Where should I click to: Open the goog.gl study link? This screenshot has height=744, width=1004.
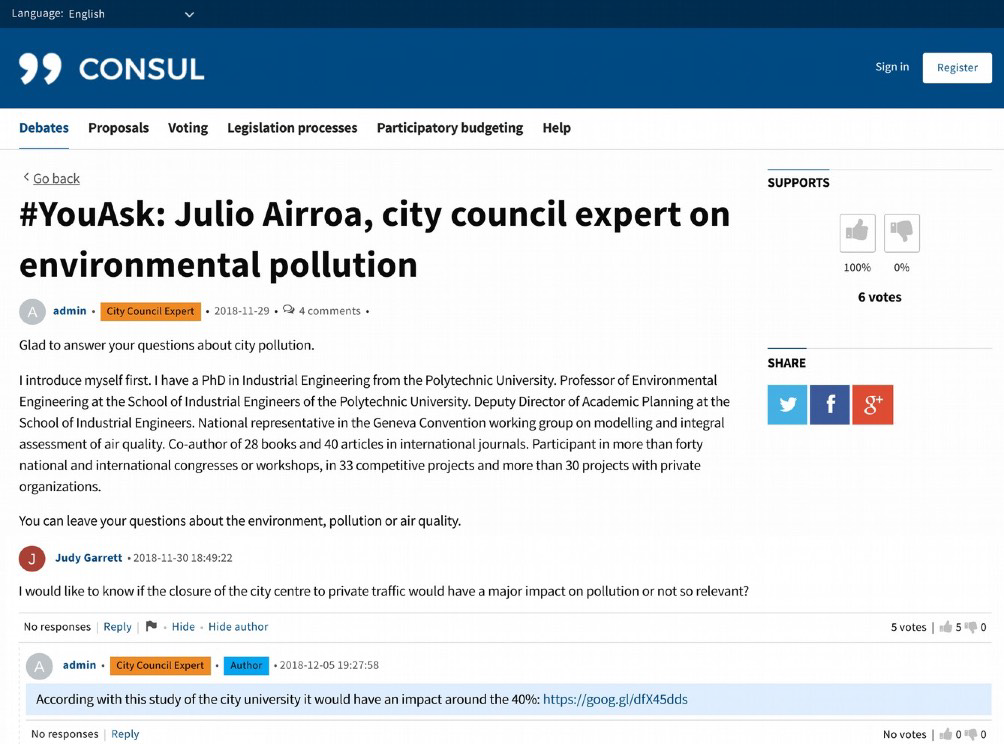tap(615, 699)
